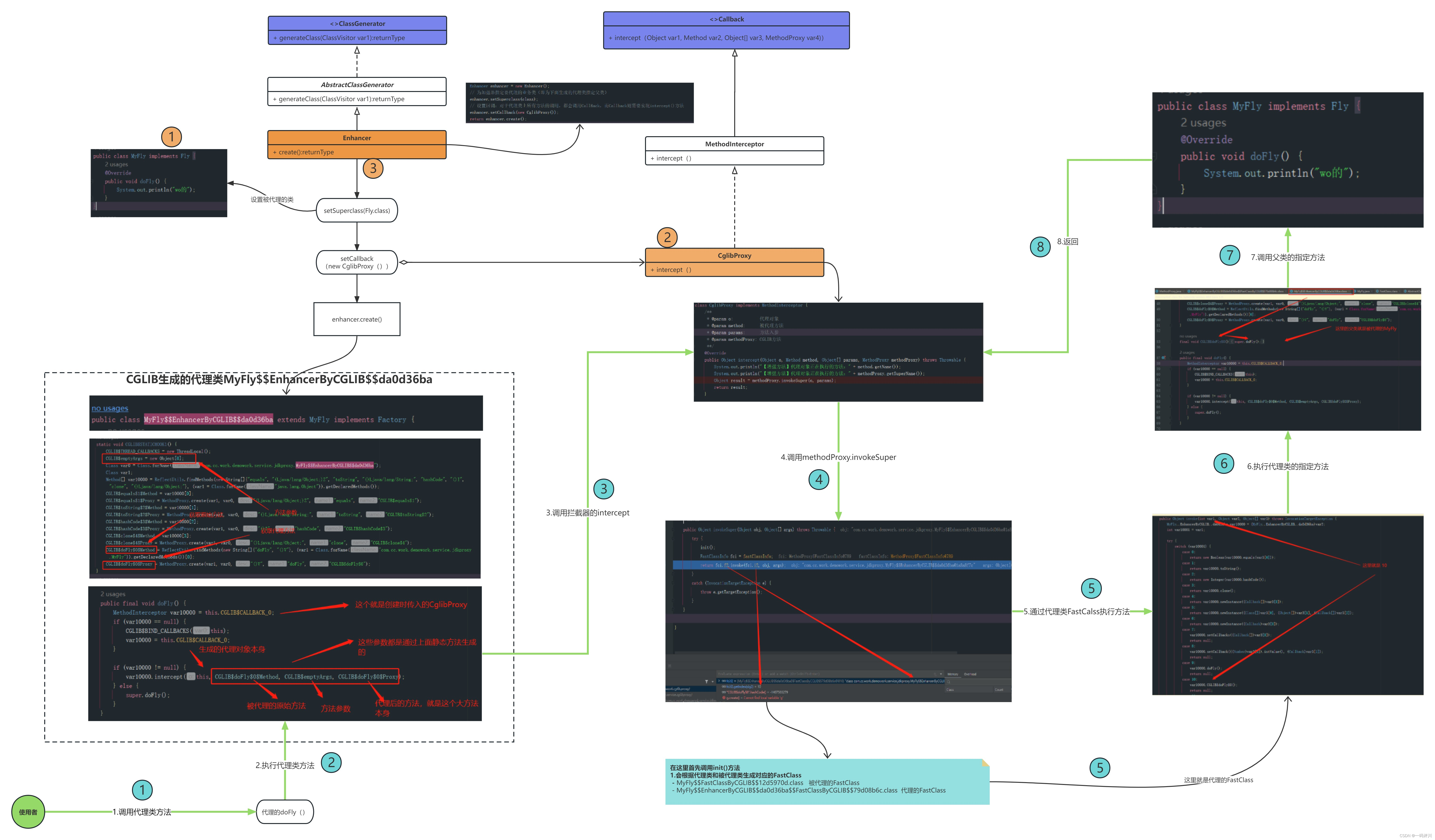Select the orange Enhancer class header
1435x840 pixels.
357,138
